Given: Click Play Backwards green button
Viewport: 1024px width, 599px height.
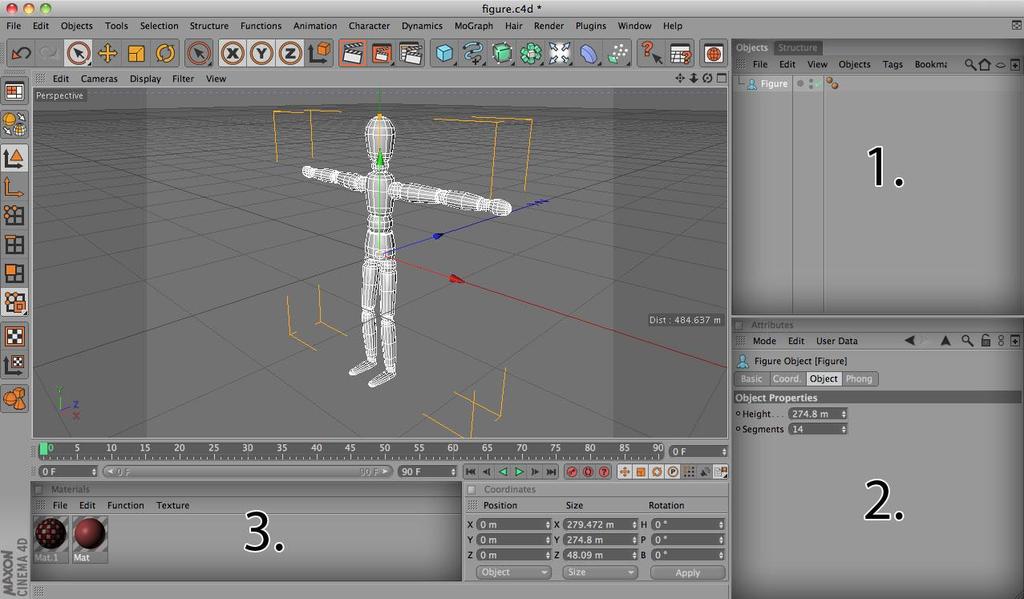Looking at the screenshot, I should point(503,472).
